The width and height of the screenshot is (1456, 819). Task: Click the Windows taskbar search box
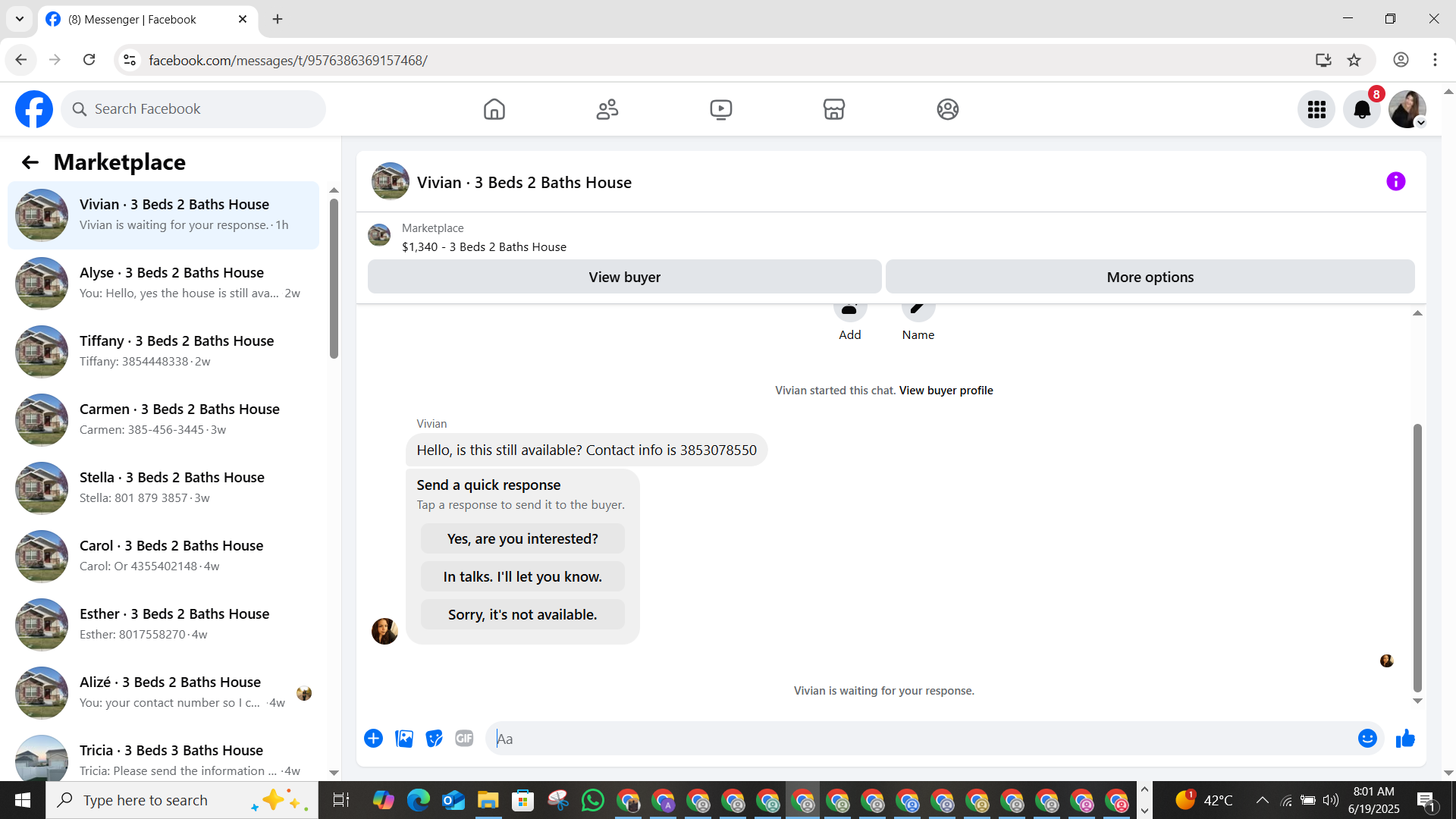click(x=182, y=800)
